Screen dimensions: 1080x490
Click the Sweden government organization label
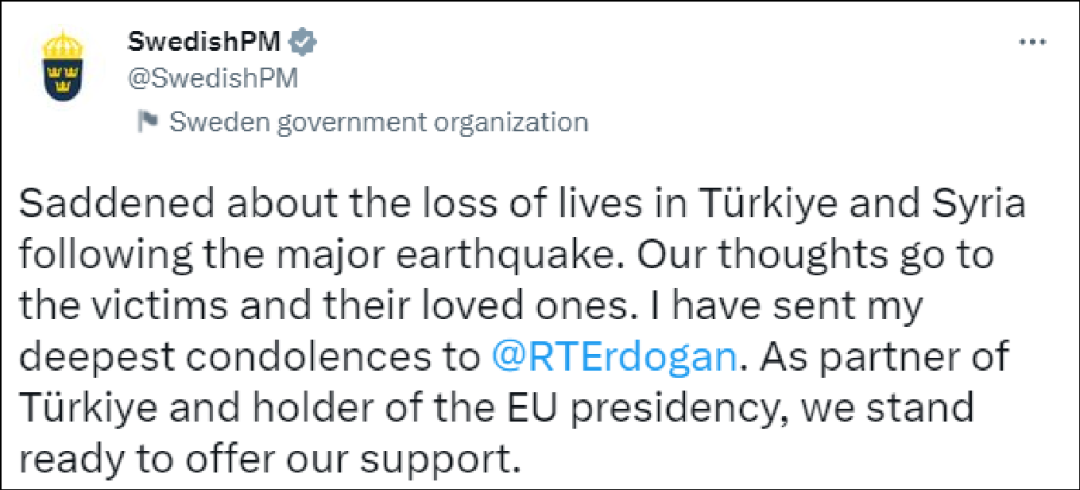point(378,123)
